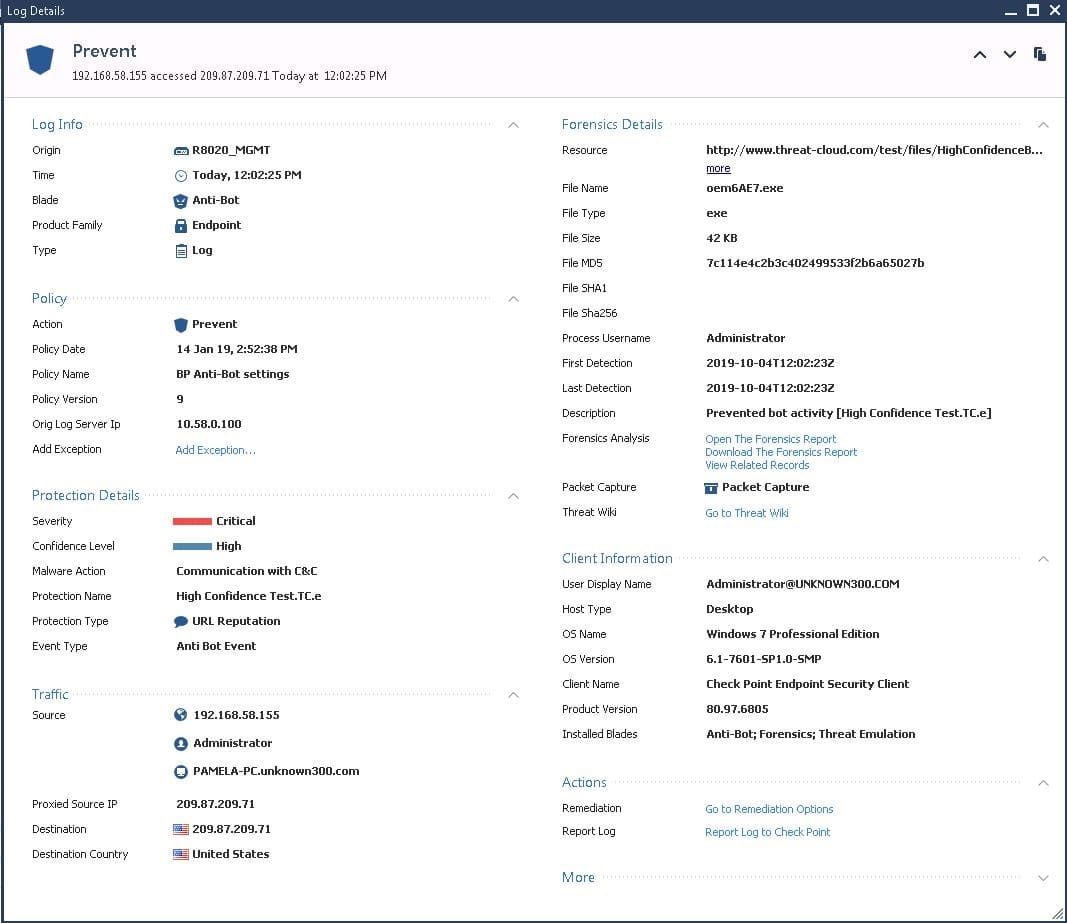1067x923 pixels.
Task: Click the PAMELA-PC computer icon
Action: (181, 772)
